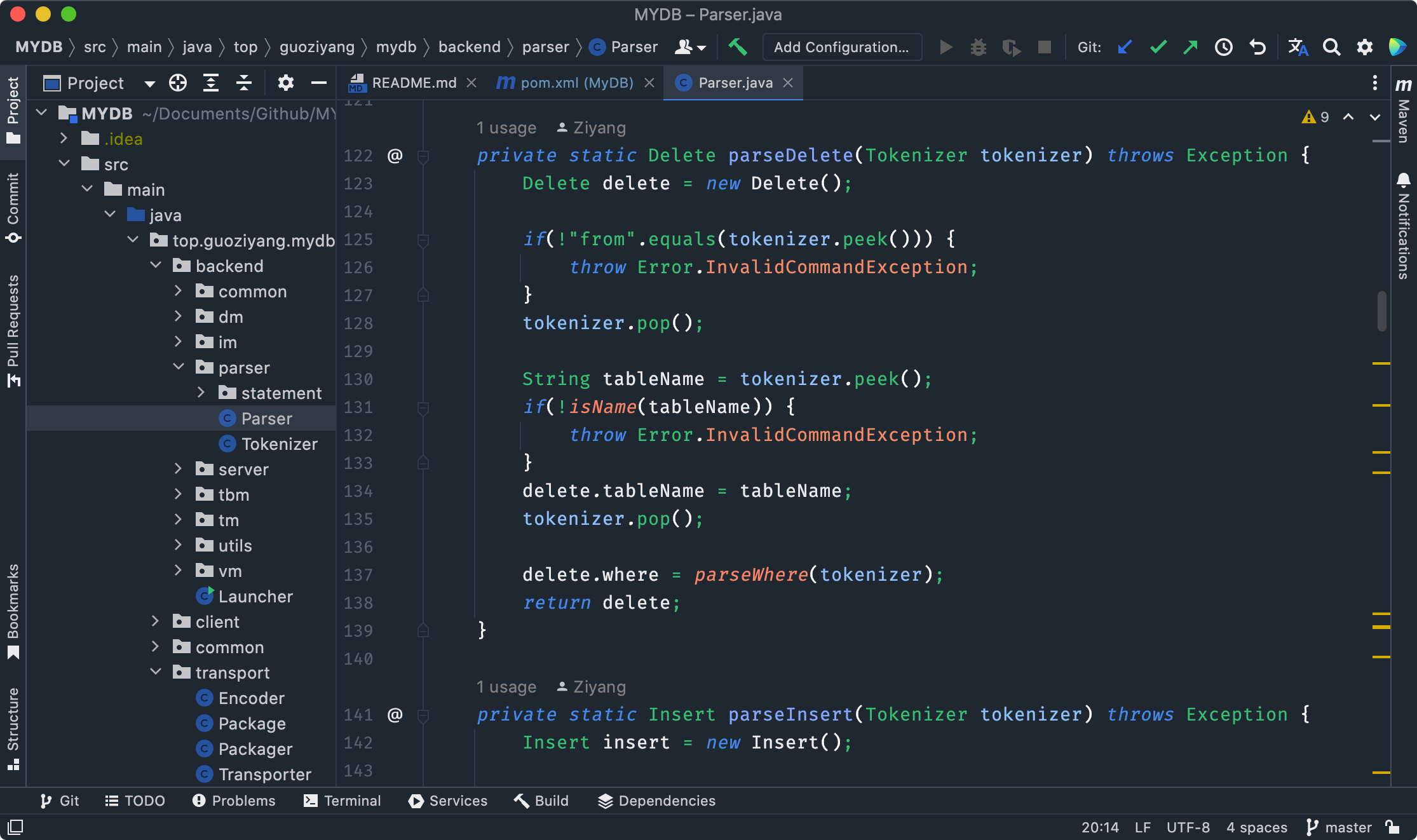Click the colorful JetBrains toolbox icon
This screenshot has width=1417, height=840.
click(x=1397, y=47)
